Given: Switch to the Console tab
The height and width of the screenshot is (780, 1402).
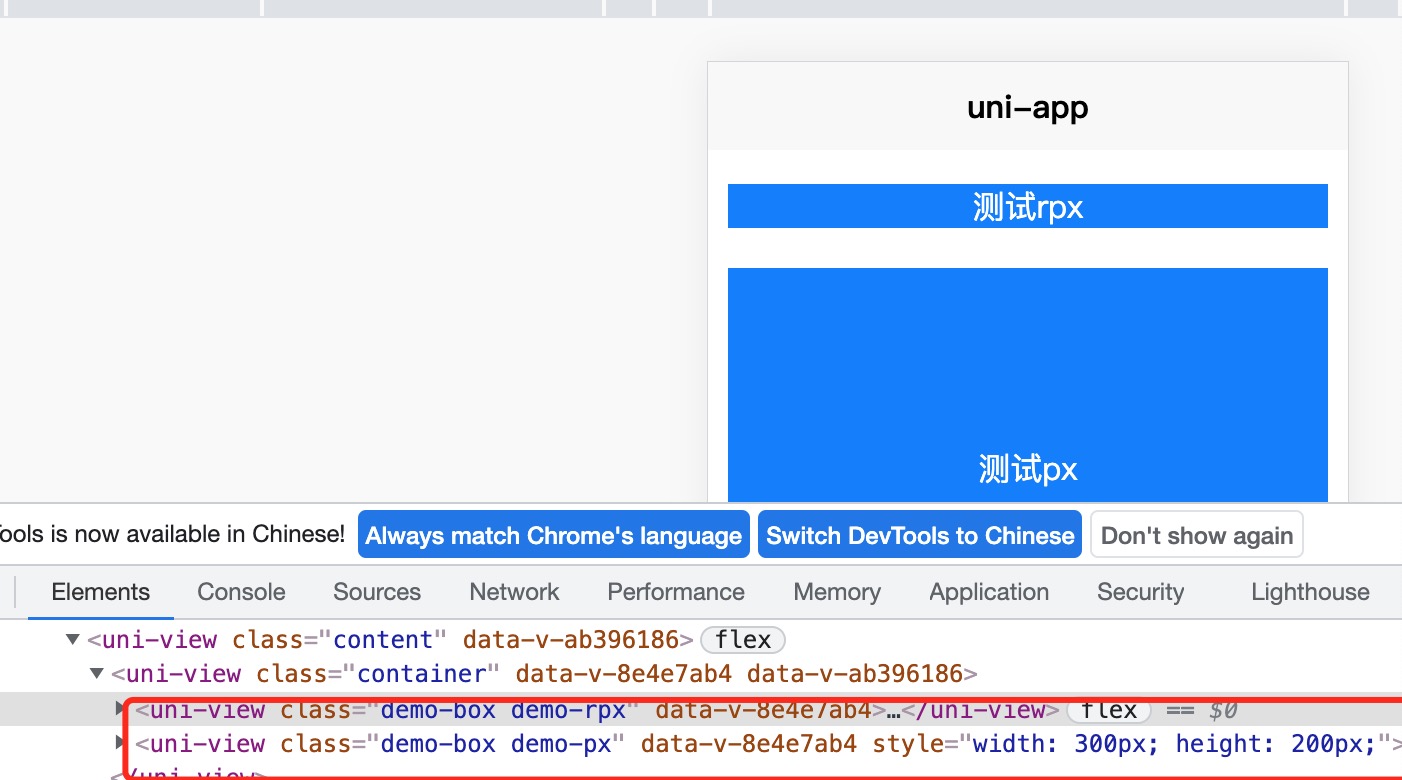Looking at the screenshot, I should [241, 592].
